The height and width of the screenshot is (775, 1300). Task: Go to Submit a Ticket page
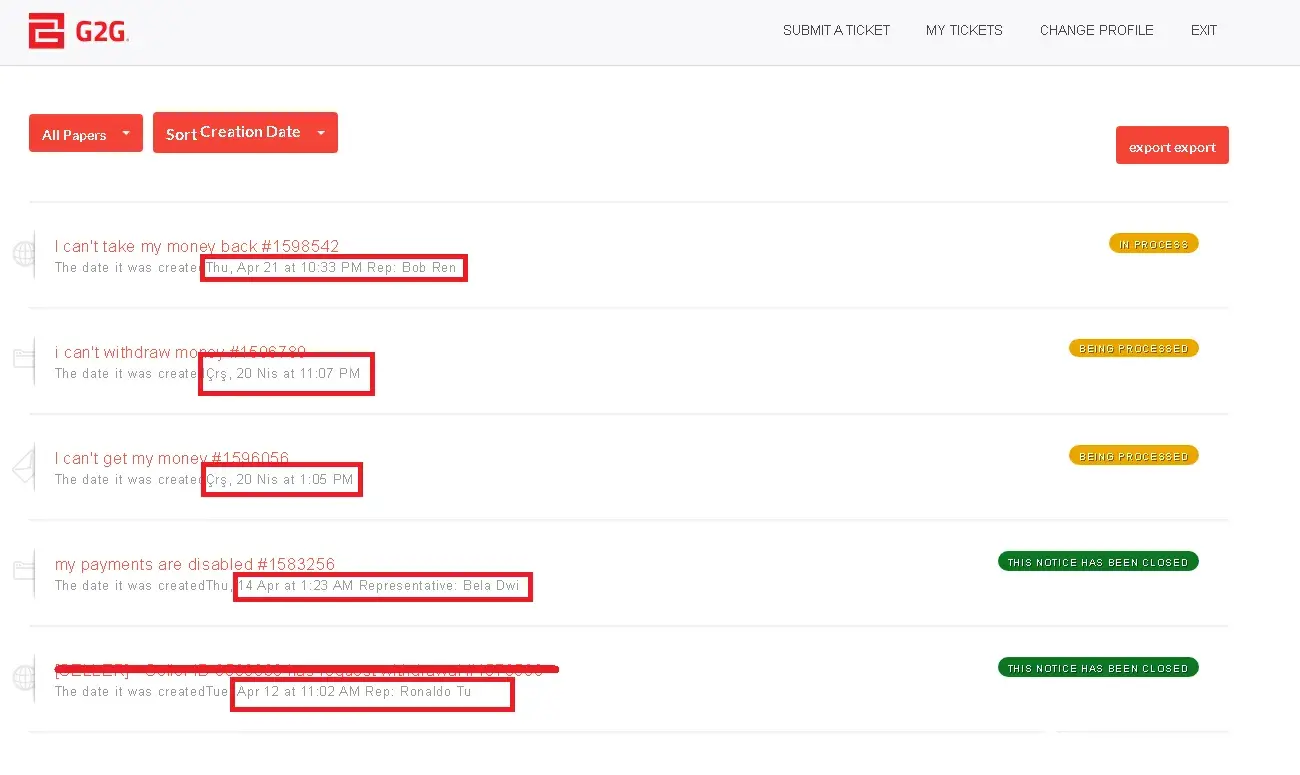(x=836, y=30)
